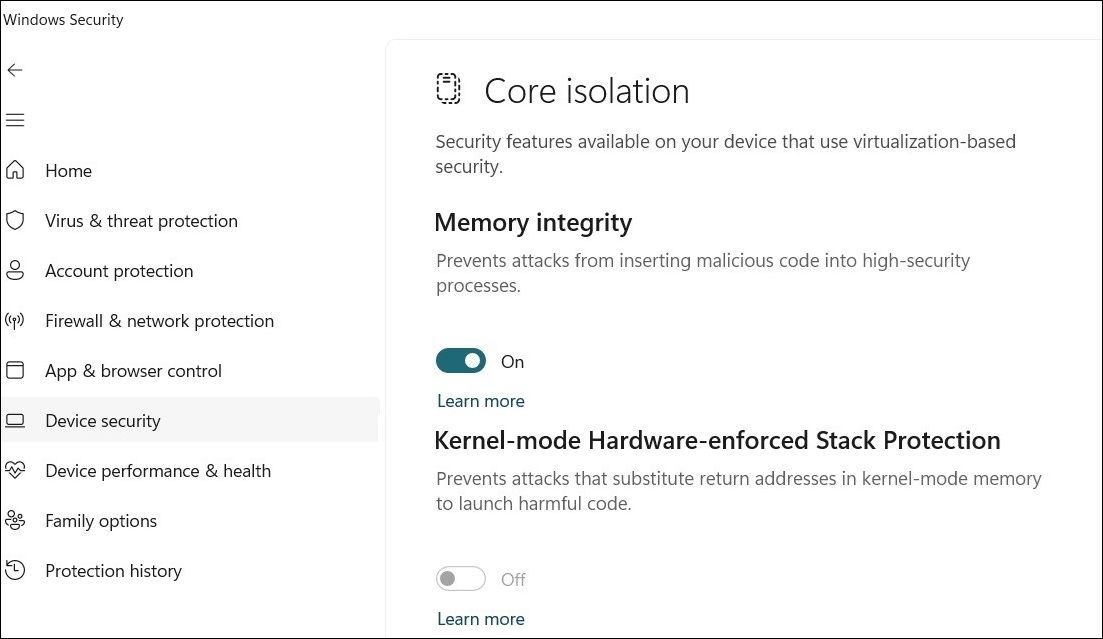Click the Account protection person icon
The image size is (1103, 639).
pyautogui.click(x=15, y=270)
